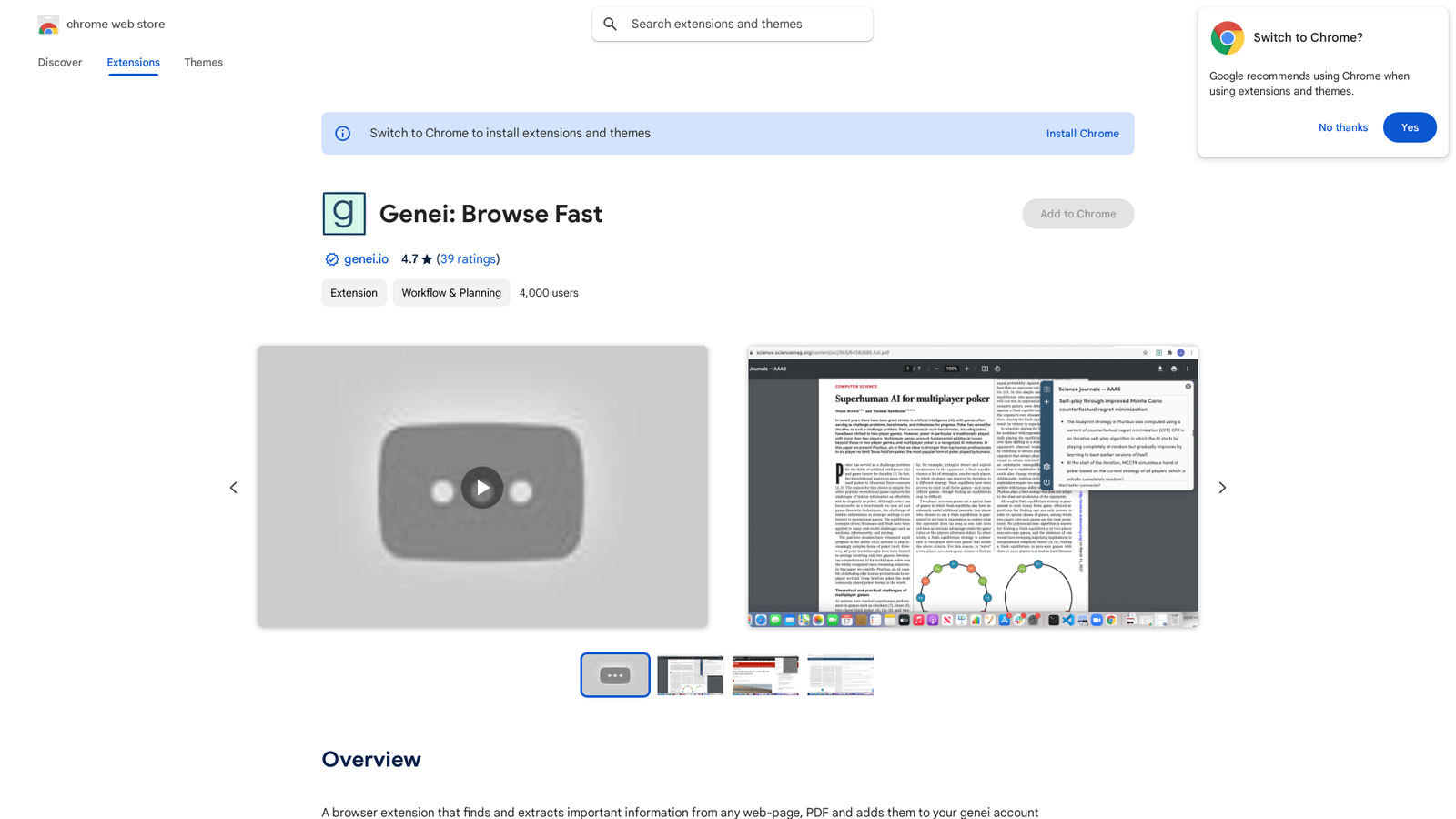This screenshot has height=819, width=1456.
Task: Click the Install Chrome link
Action: 1082,134
